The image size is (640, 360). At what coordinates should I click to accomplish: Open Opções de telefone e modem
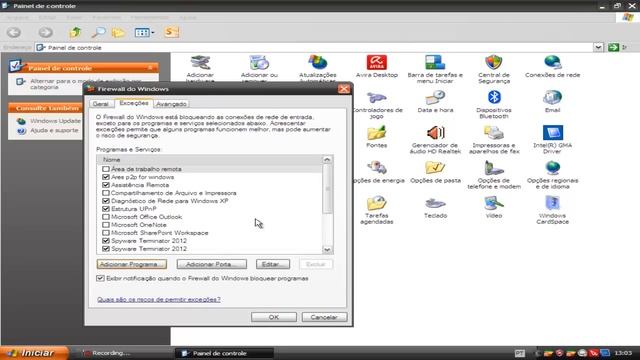click(494, 174)
